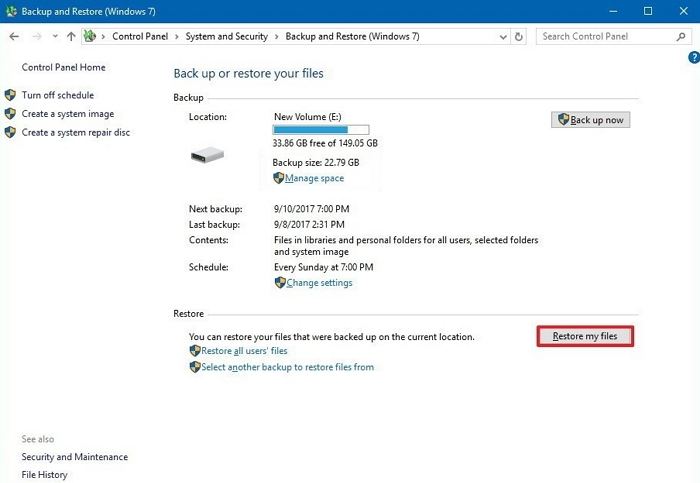Click shield icon beside Create a system repair disc

click(x=10, y=133)
